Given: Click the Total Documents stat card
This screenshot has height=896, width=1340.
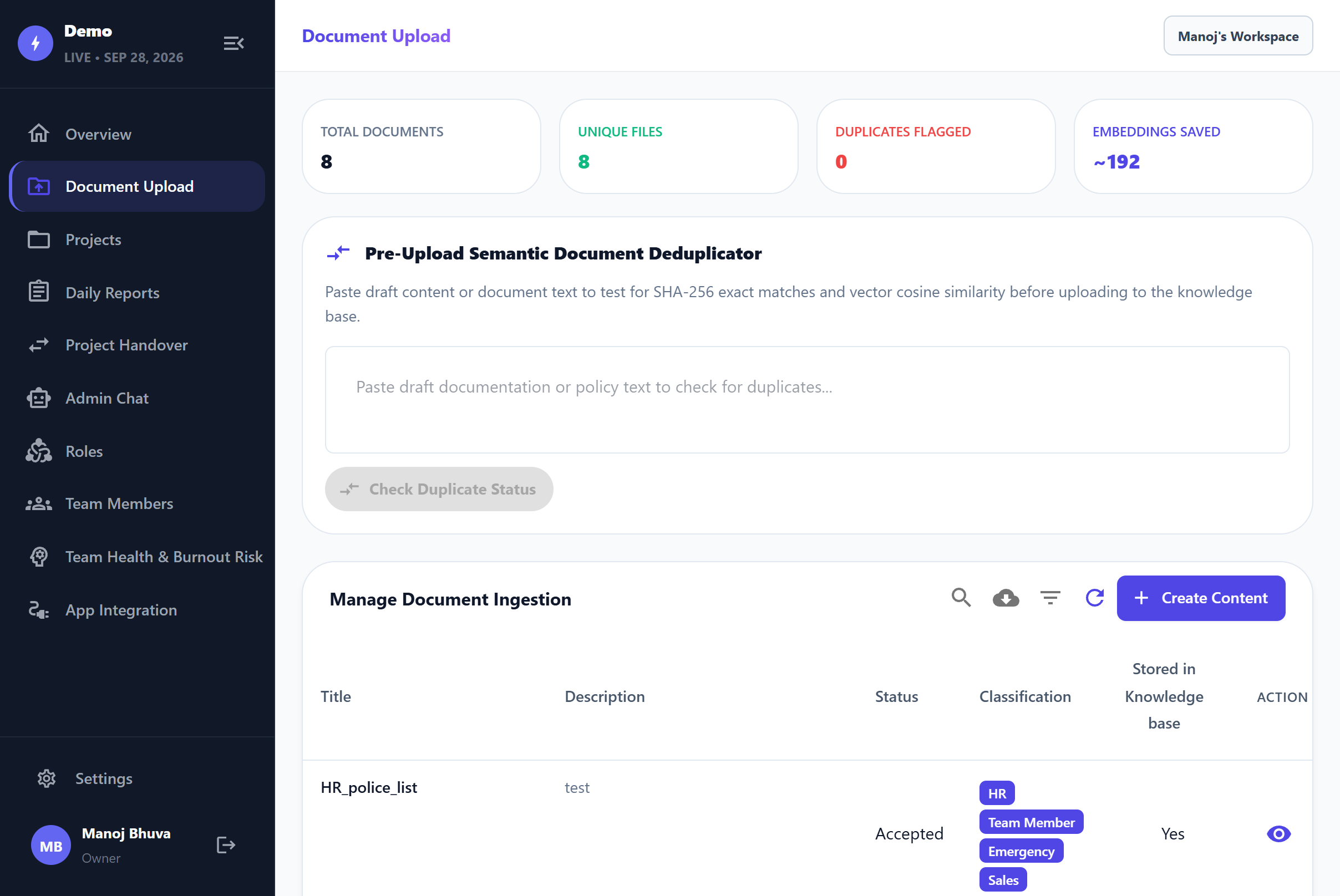Looking at the screenshot, I should 422,146.
